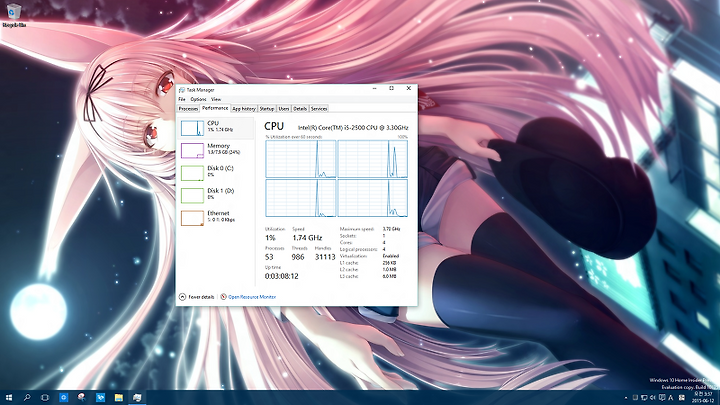Click the 1.74 GHz speed value
Screen dimensions: 720x405
tap(307, 238)
